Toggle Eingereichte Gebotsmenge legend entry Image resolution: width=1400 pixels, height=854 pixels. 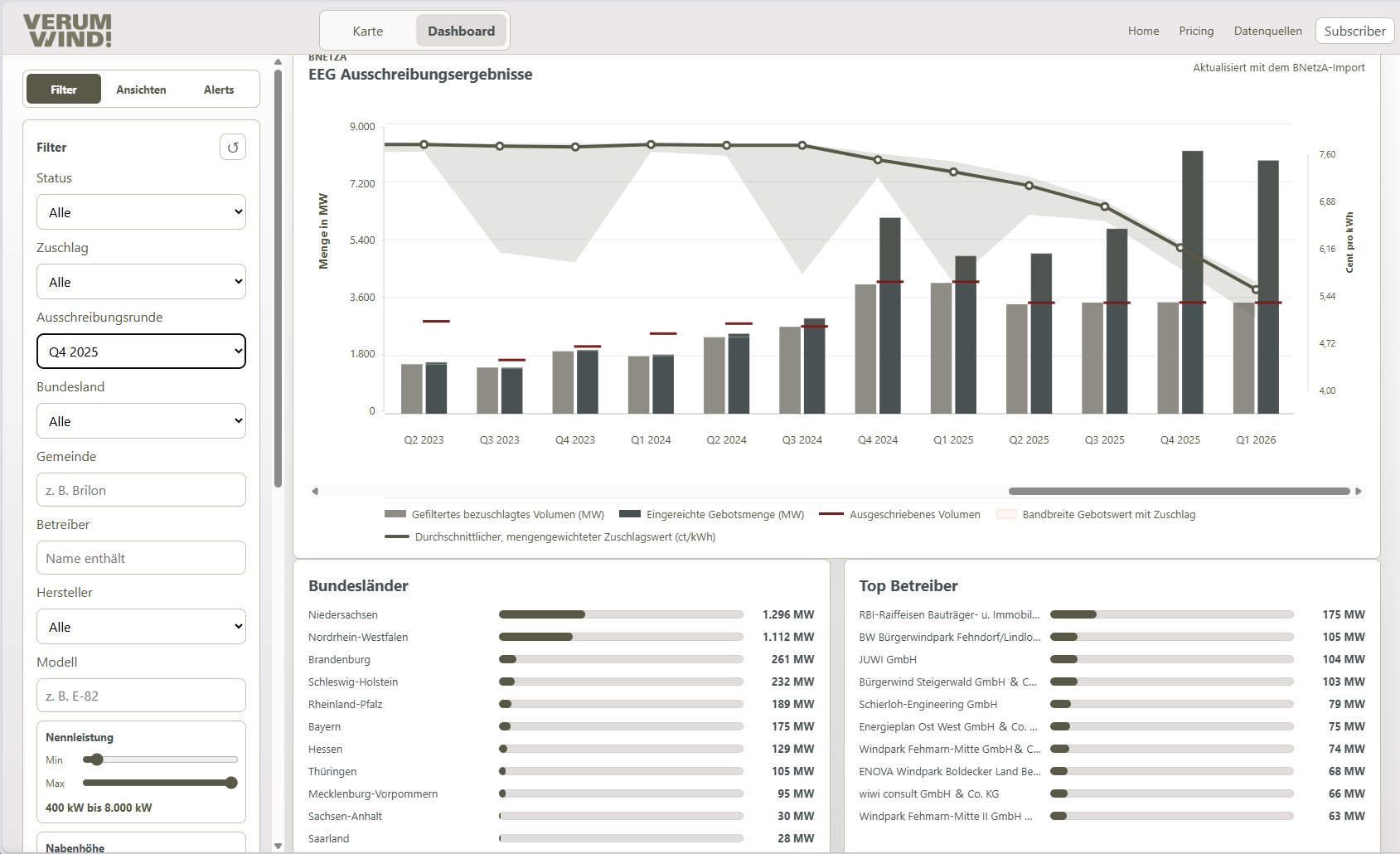coord(712,514)
